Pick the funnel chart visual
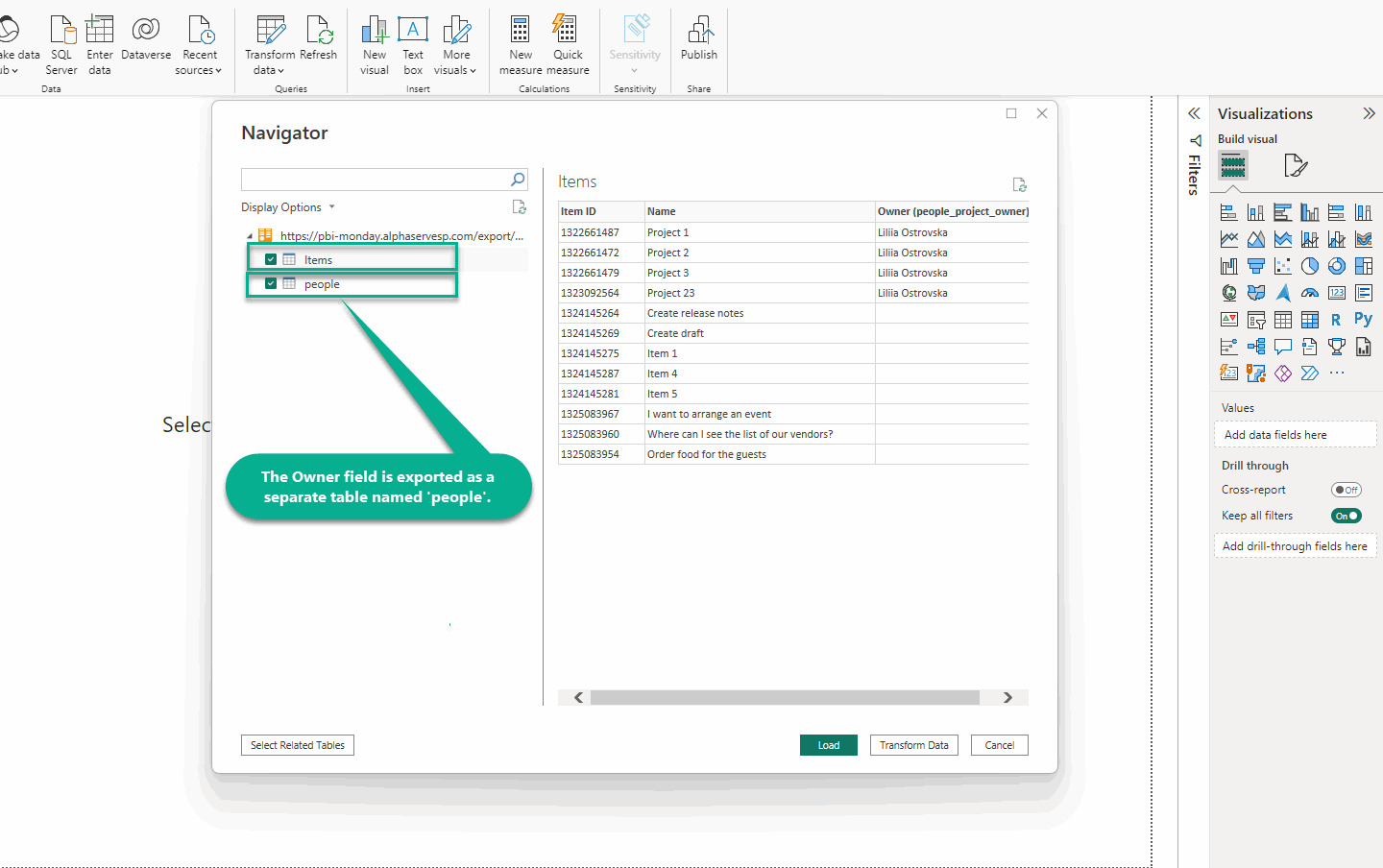Image resolution: width=1383 pixels, height=868 pixels. pos(1255,266)
